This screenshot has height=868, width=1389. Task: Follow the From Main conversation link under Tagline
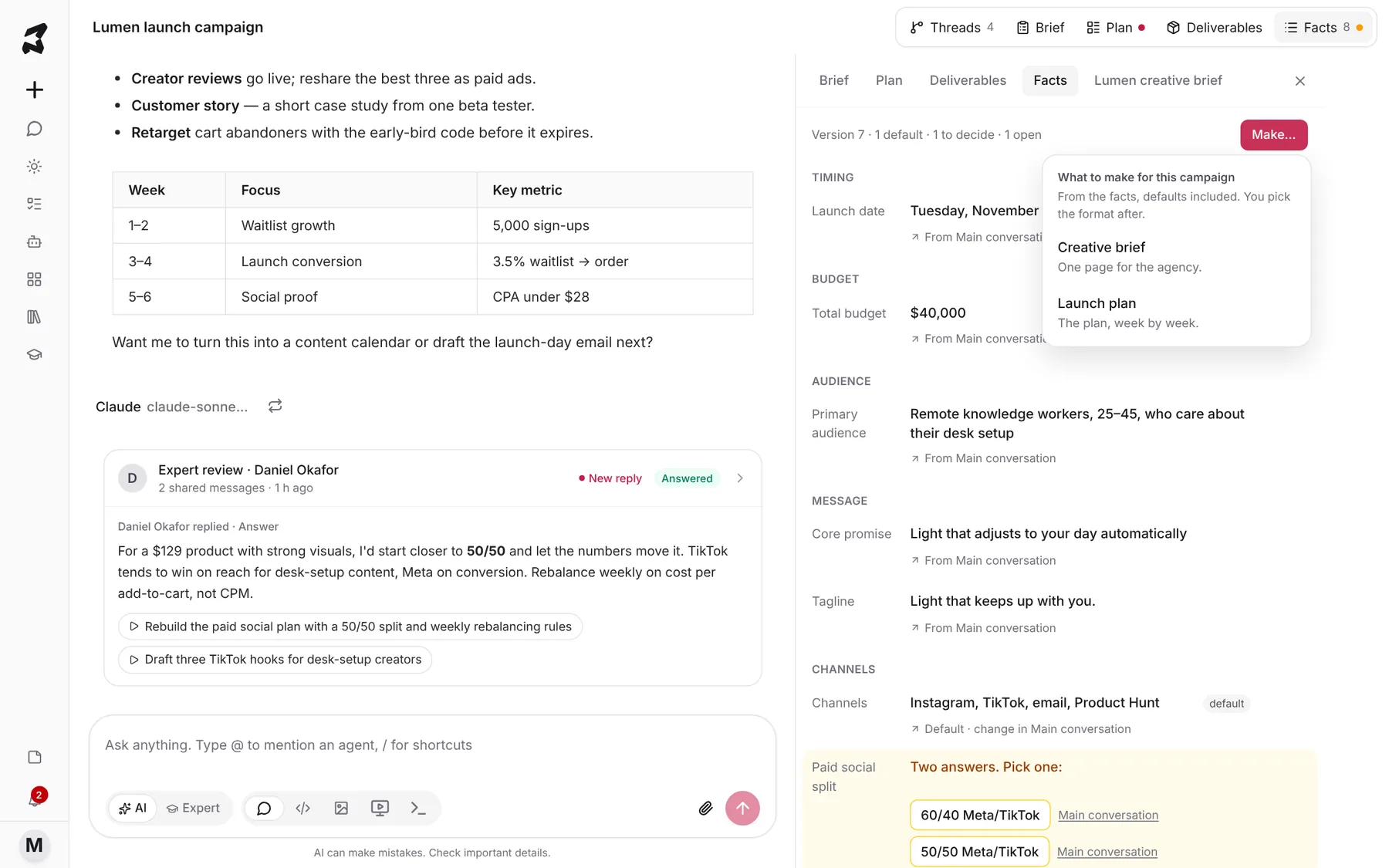pyautogui.click(x=983, y=628)
